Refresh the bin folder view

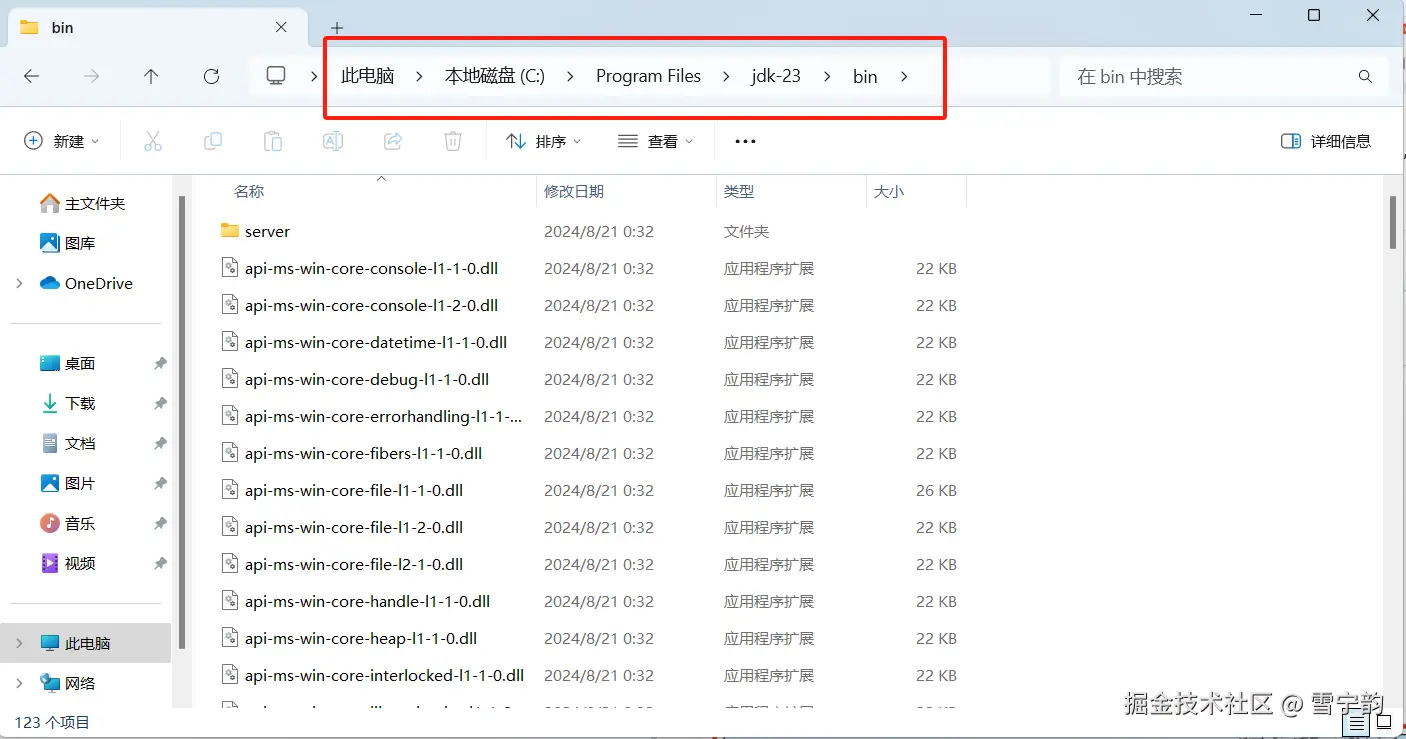coord(211,76)
